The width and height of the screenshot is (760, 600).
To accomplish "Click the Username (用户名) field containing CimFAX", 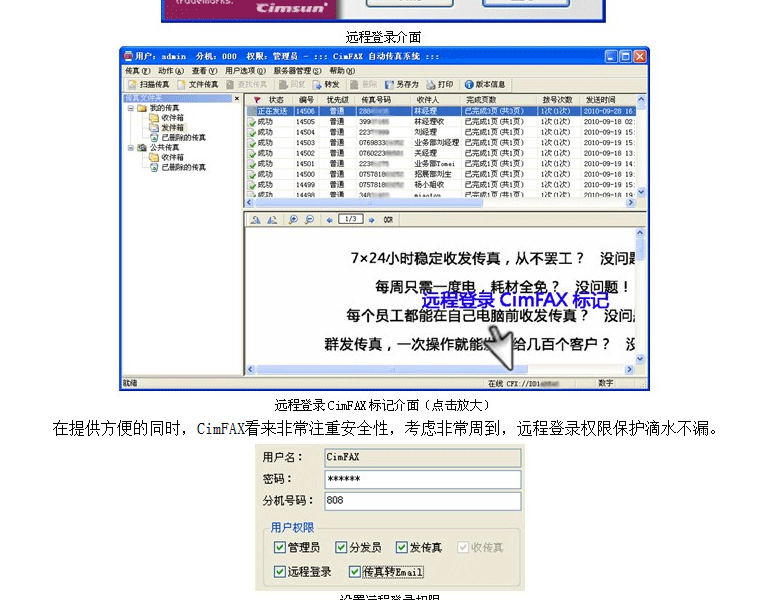I will tap(423, 458).
